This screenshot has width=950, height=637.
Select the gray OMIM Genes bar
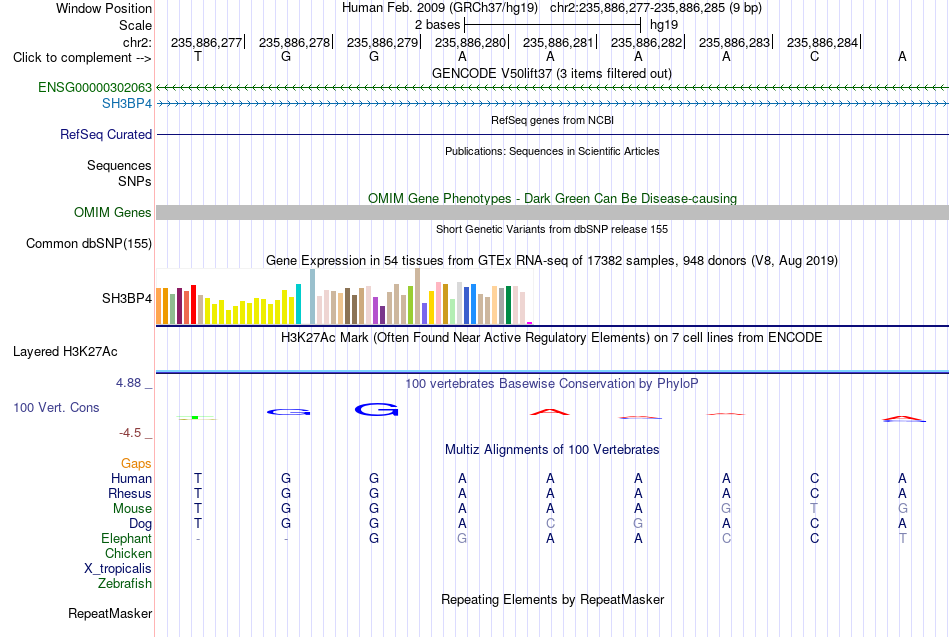point(553,212)
